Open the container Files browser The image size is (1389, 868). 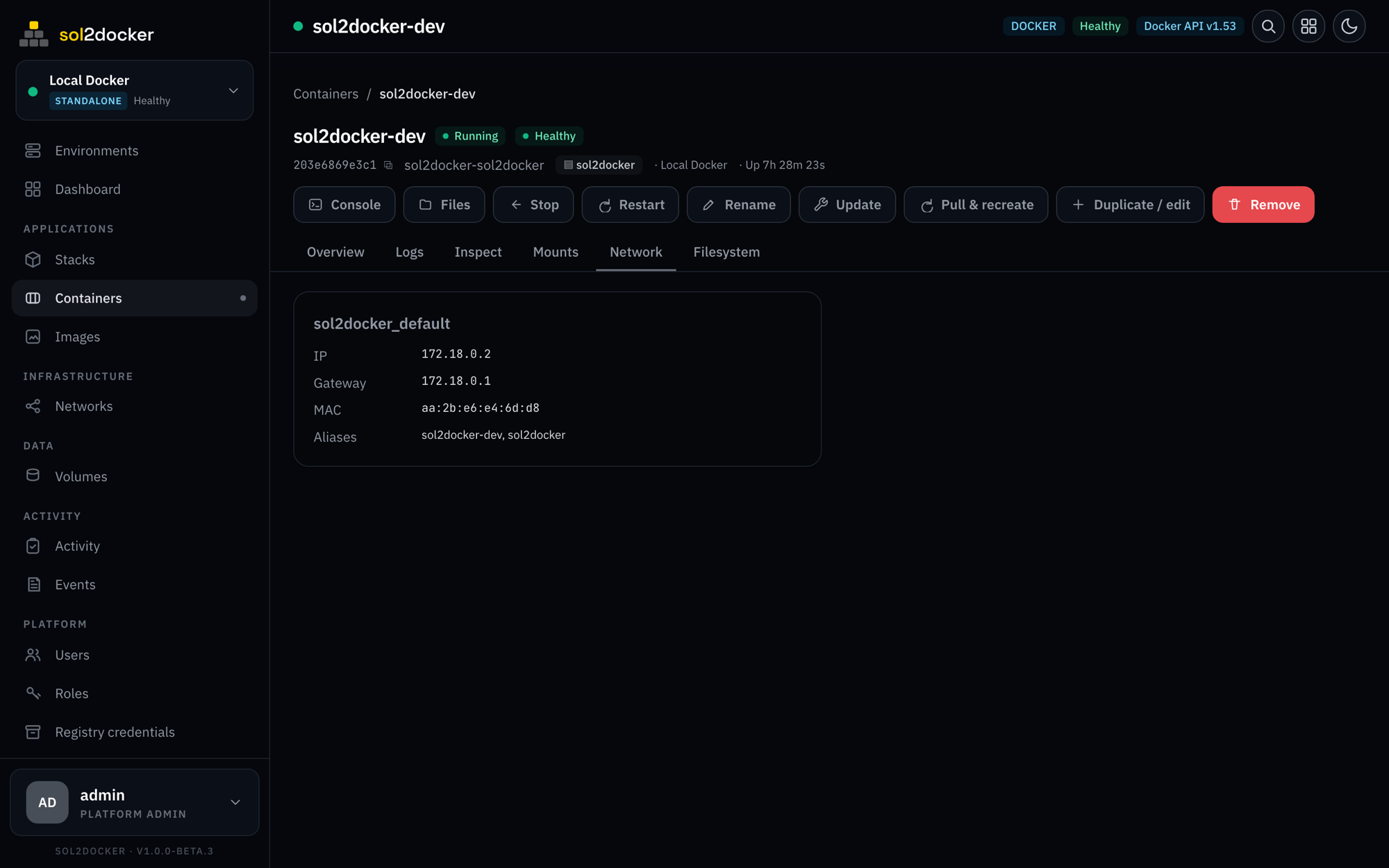coord(444,204)
